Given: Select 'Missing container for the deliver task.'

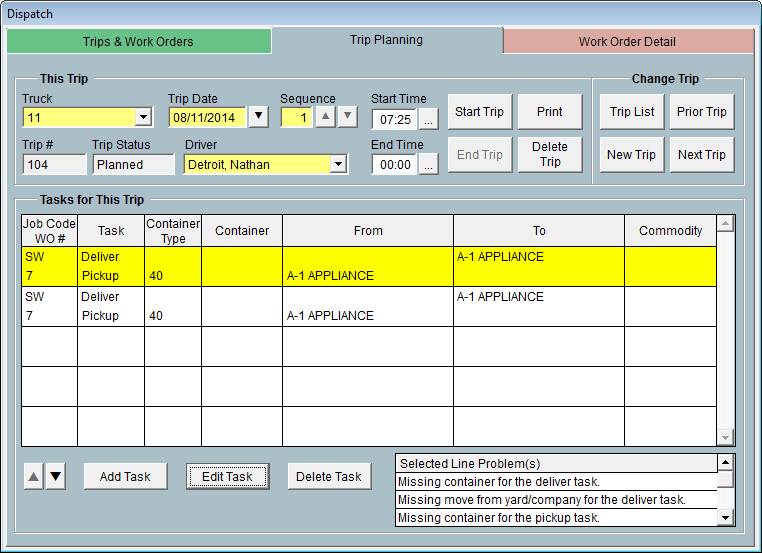Looking at the screenshot, I should pyautogui.click(x=556, y=482).
